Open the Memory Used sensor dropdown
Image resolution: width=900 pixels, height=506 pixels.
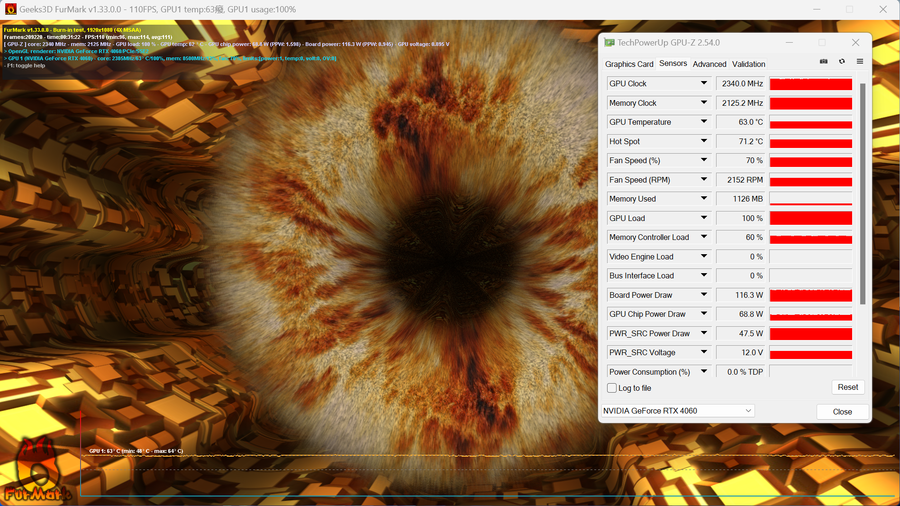tap(704, 198)
